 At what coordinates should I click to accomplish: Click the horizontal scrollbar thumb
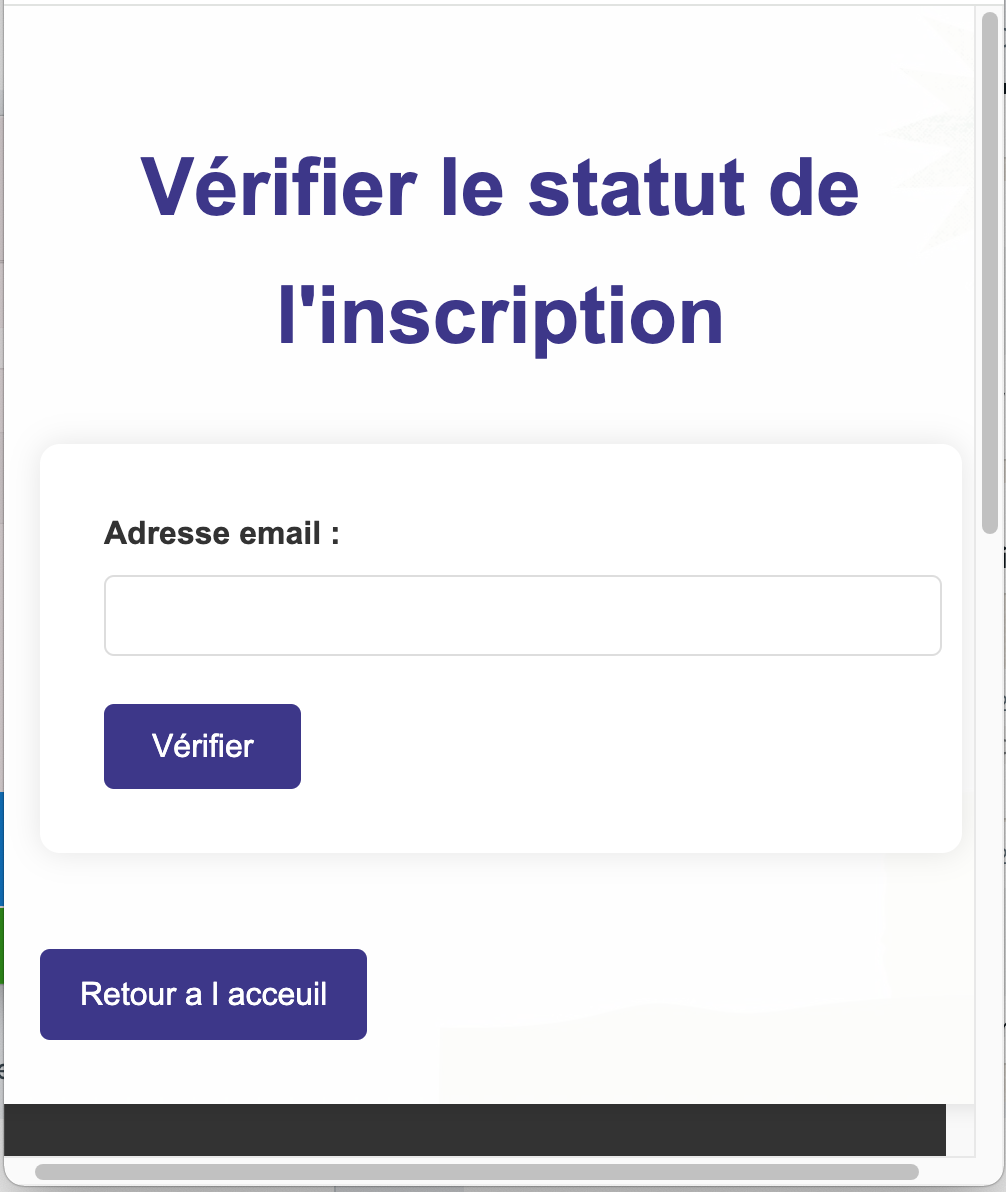[x=480, y=1173]
